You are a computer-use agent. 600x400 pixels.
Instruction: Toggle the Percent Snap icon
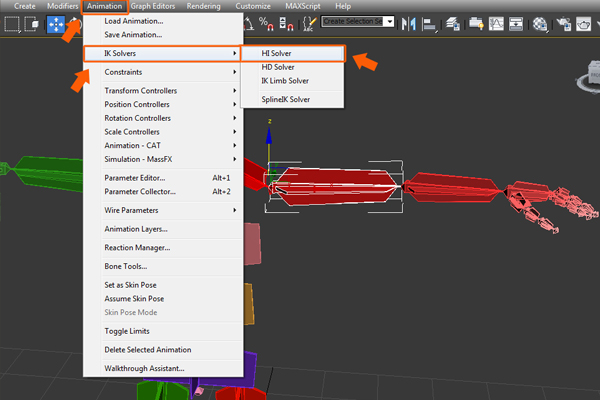click(266, 24)
